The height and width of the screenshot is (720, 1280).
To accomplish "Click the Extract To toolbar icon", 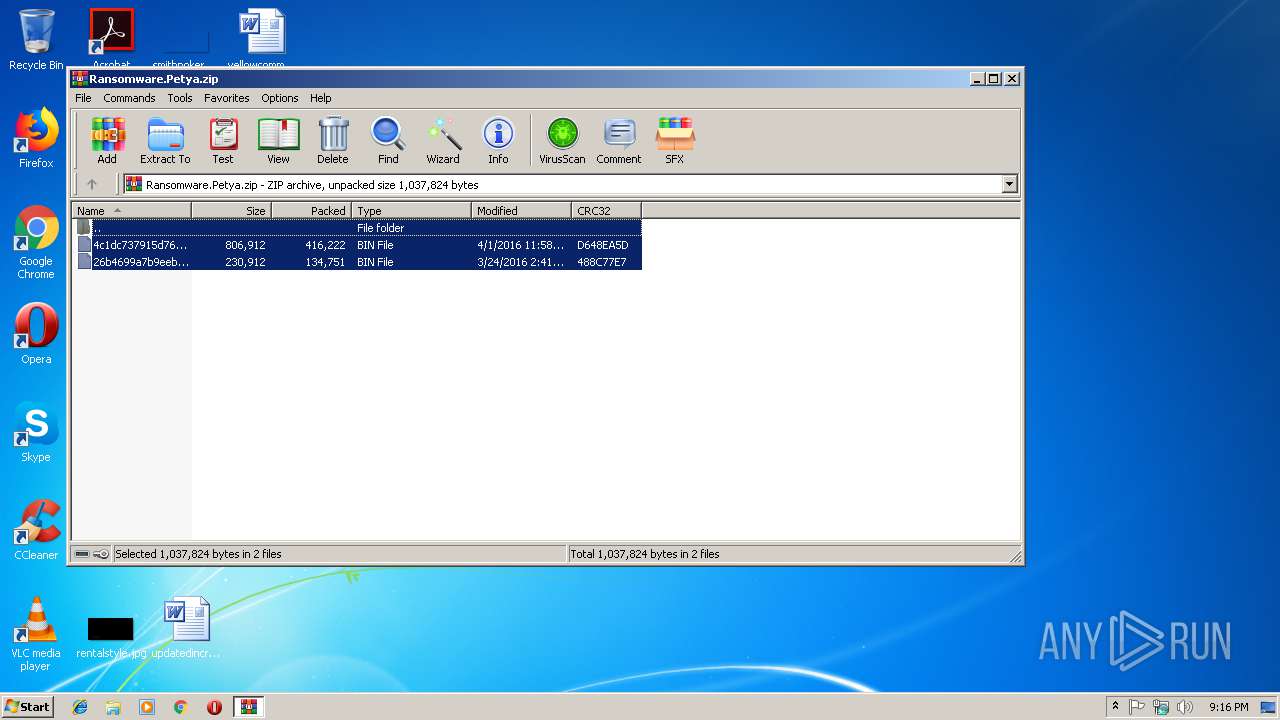I will [x=165, y=141].
